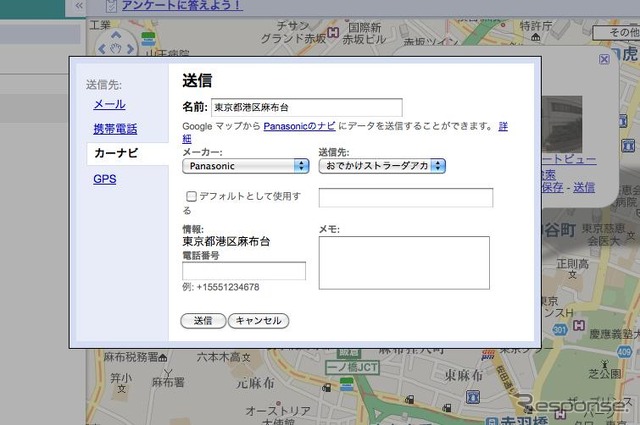This screenshot has width=640, height=425.
Task: Click the hand icon in pan control
Action: click(116, 49)
